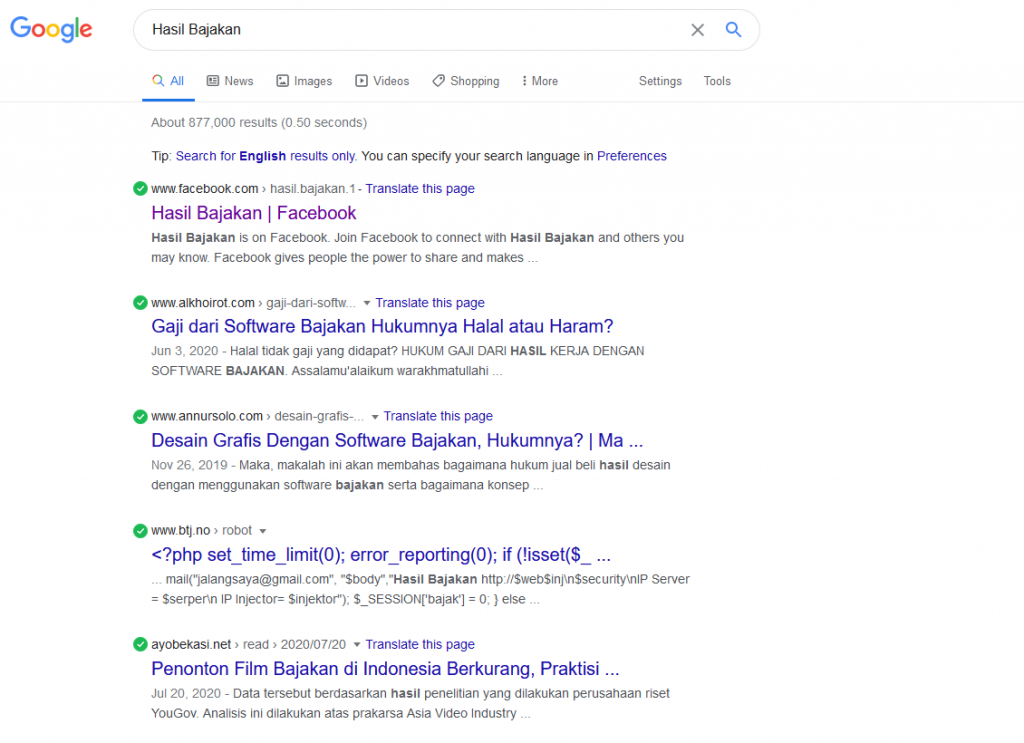Viewport: 1024px width, 743px height.
Task: Open the dropdown arrow next to btj.no robot
Action: click(x=263, y=531)
